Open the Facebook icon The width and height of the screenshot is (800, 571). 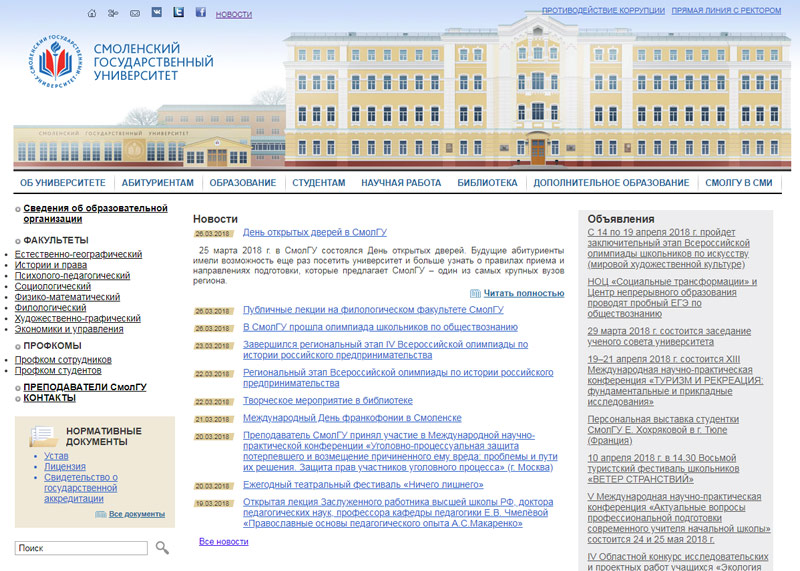pos(201,12)
